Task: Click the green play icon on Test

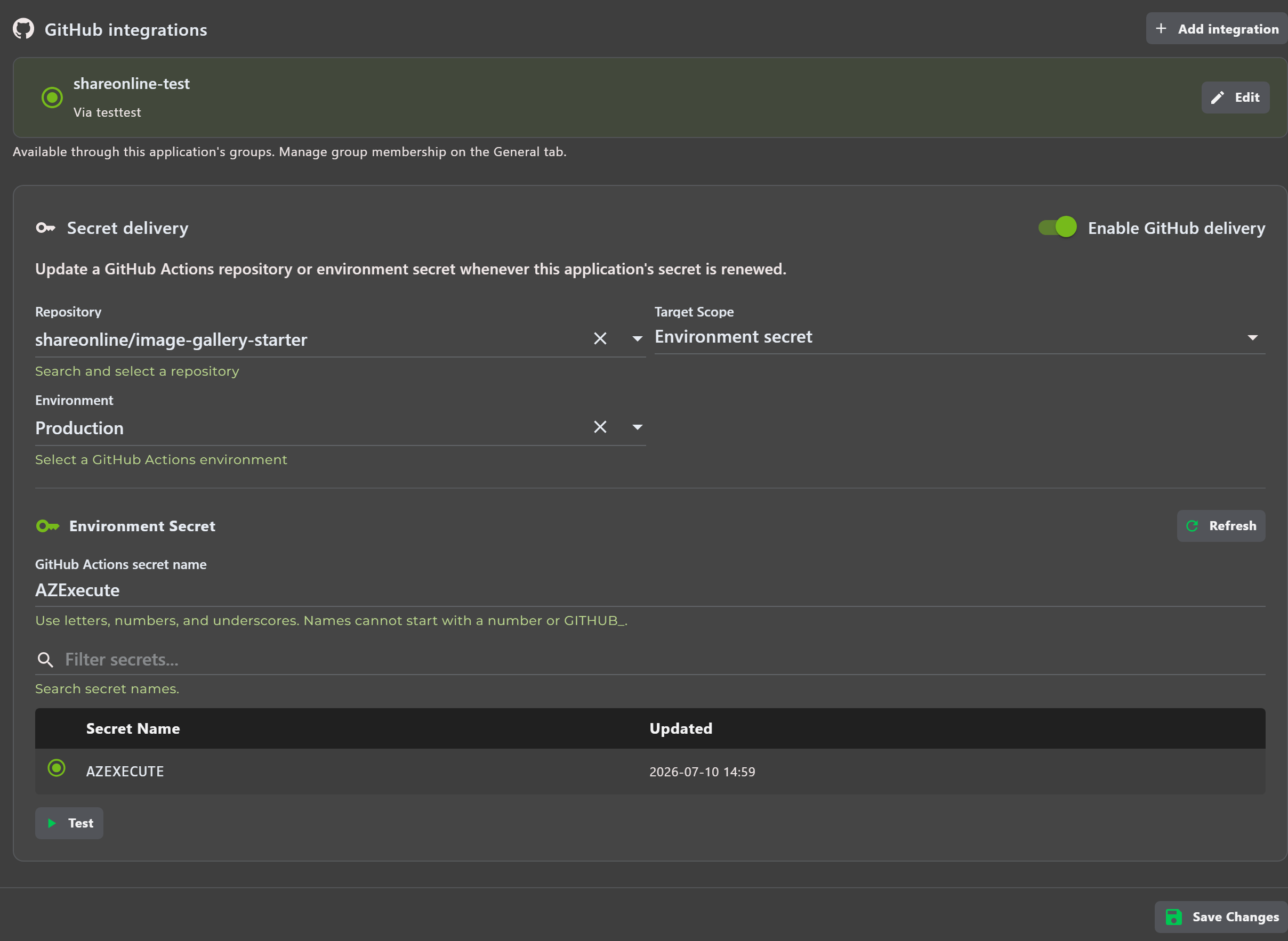Action: pos(52,823)
